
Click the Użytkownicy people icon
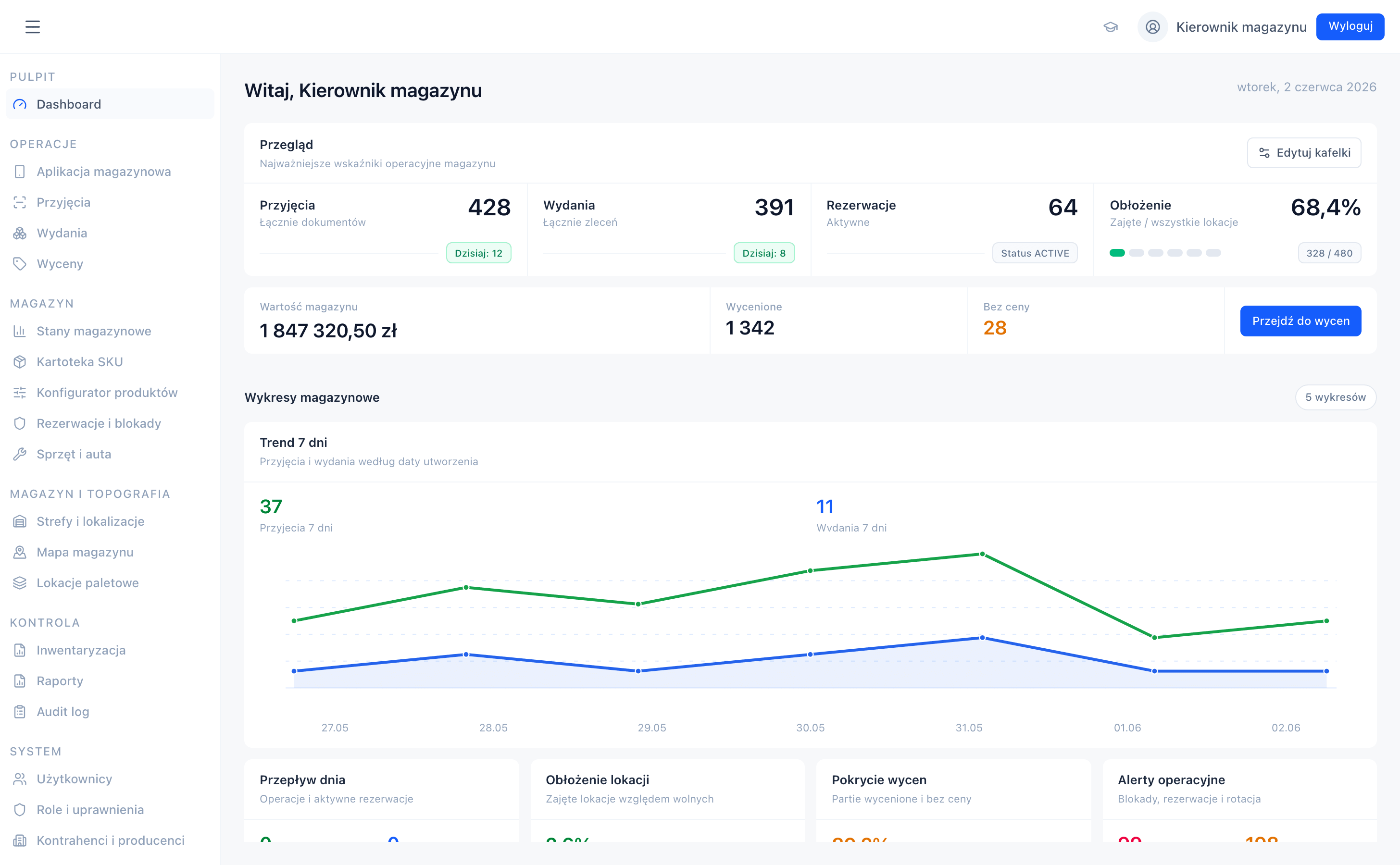pyautogui.click(x=20, y=779)
